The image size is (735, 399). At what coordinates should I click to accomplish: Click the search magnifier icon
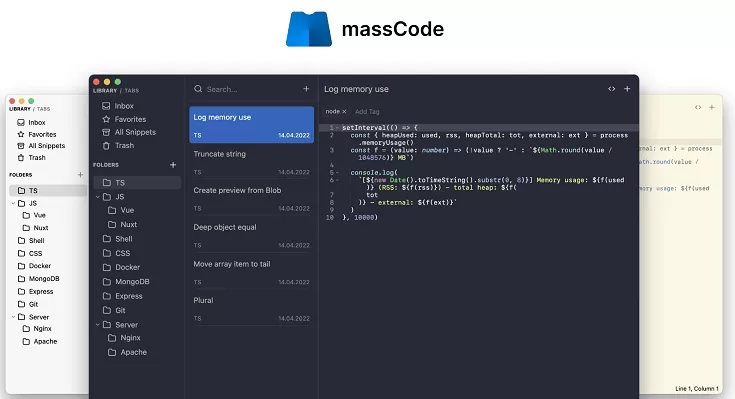click(x=198, y=89)
